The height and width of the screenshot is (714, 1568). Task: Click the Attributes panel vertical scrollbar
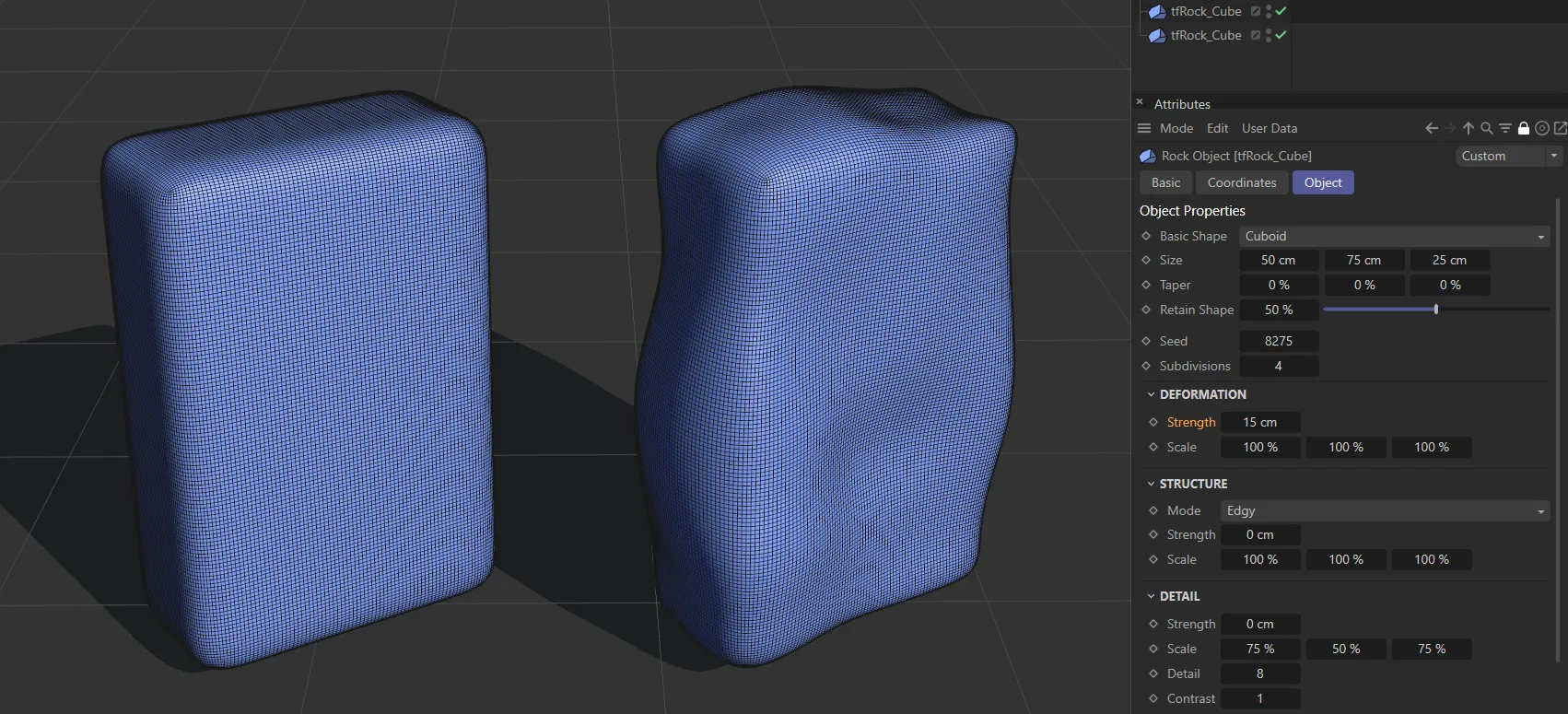[1558, 428]
